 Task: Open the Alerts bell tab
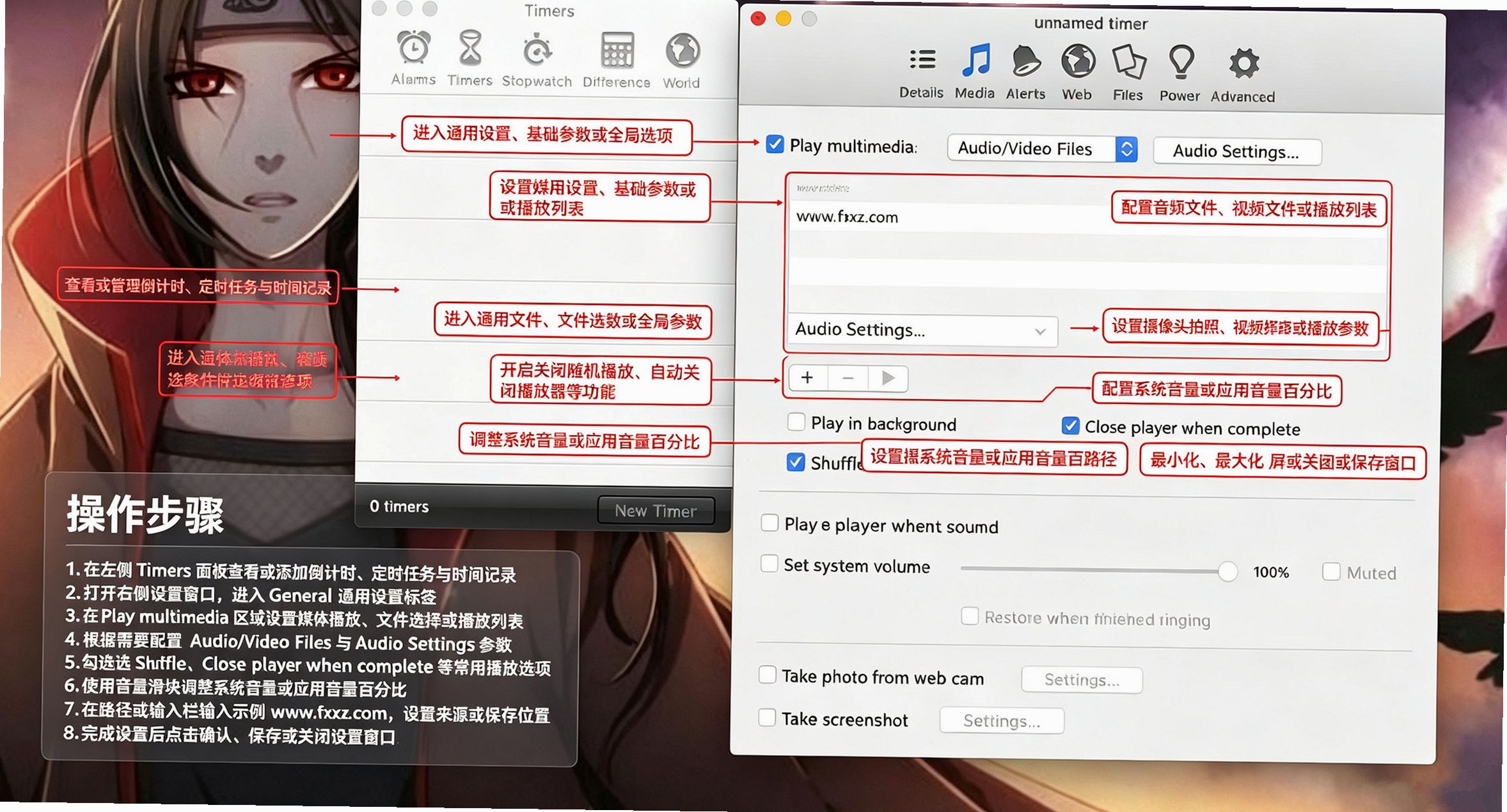[x=1026, y=73]
